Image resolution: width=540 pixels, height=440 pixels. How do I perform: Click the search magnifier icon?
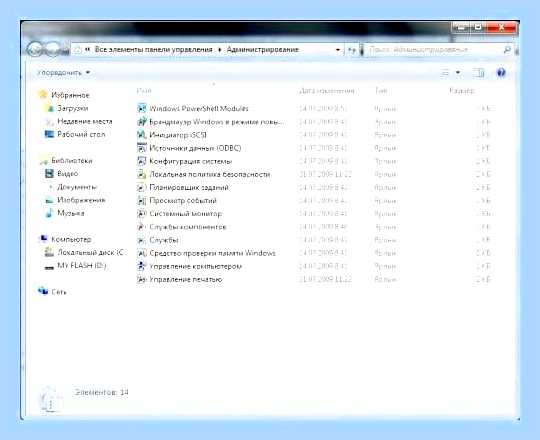[x=507, y=50]
